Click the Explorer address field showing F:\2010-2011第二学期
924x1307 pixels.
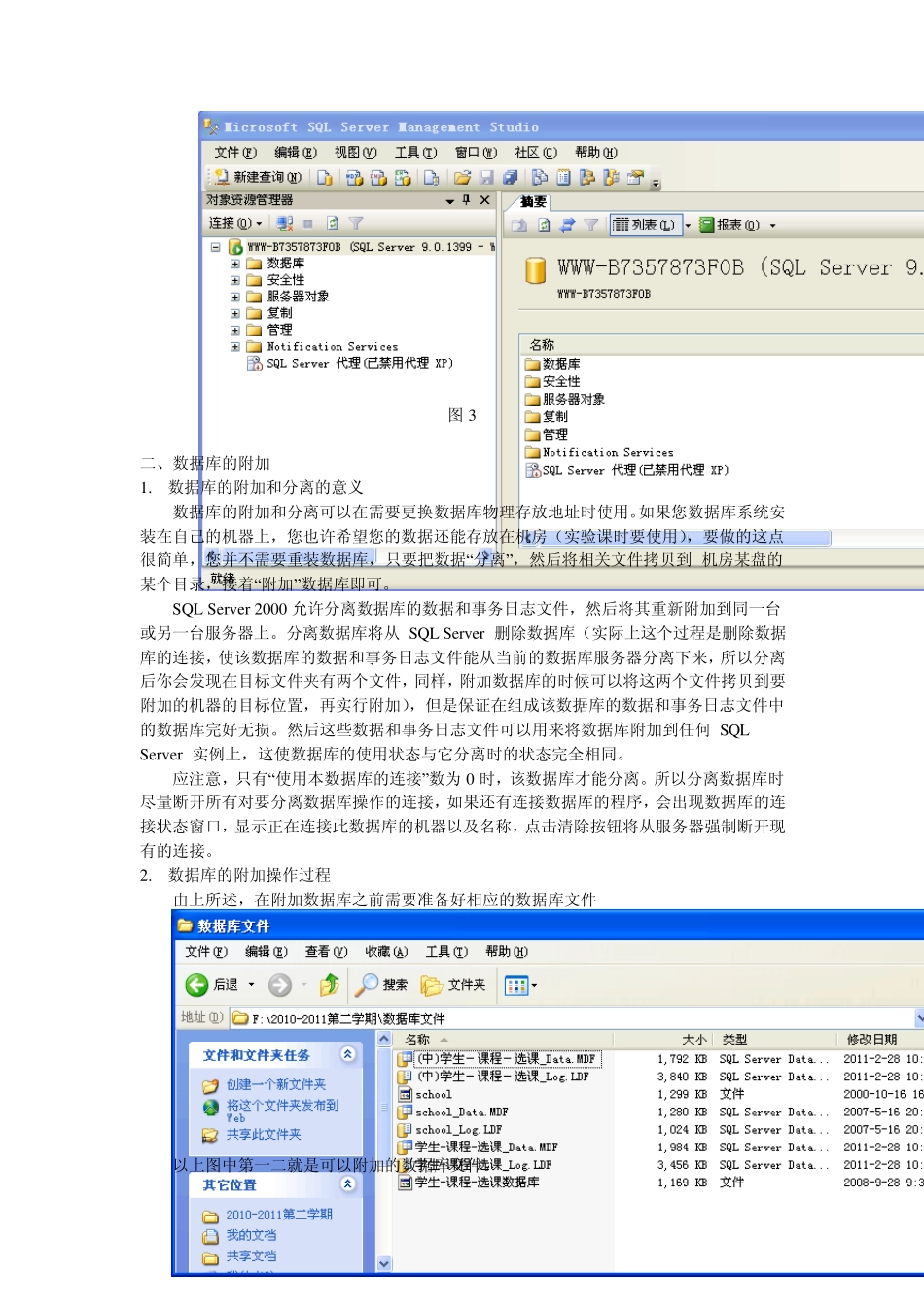[572, 1018]
